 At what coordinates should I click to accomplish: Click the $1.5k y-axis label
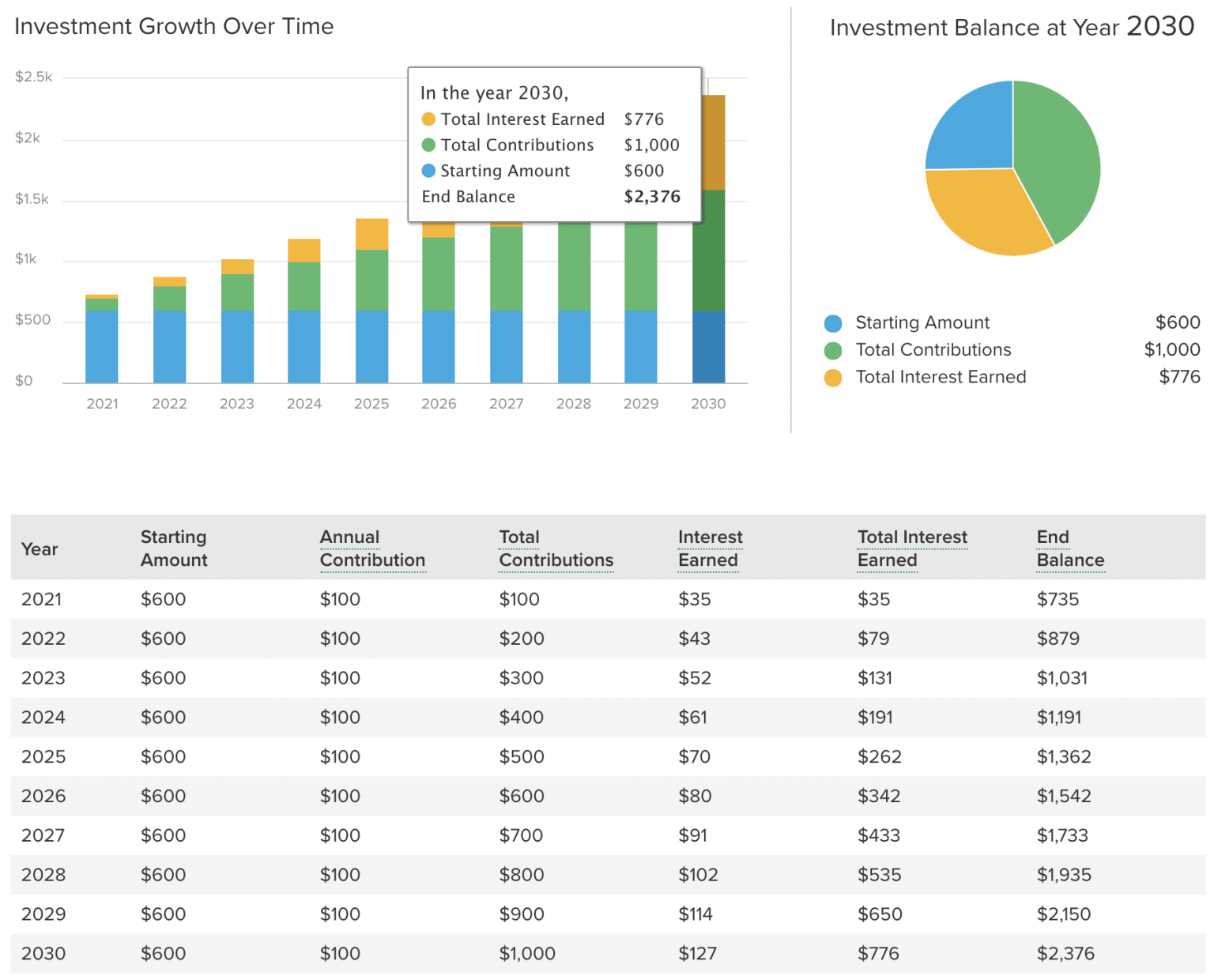click(32, 199)
